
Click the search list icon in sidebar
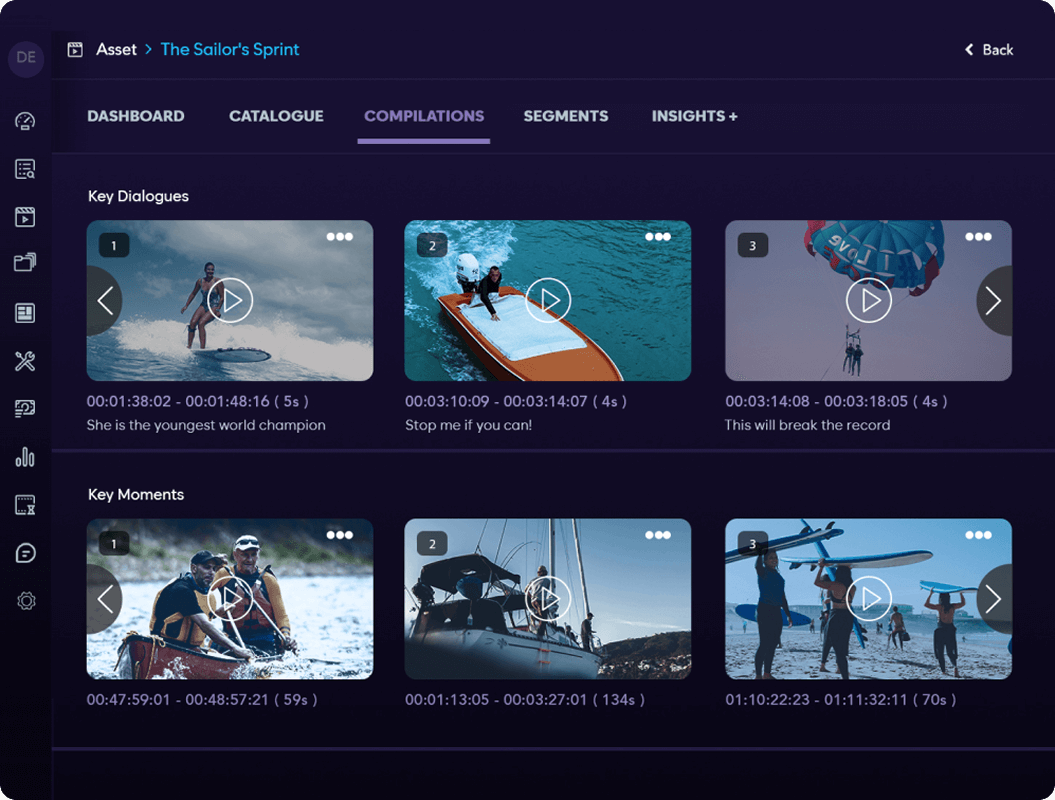click(x=25, y=169)
